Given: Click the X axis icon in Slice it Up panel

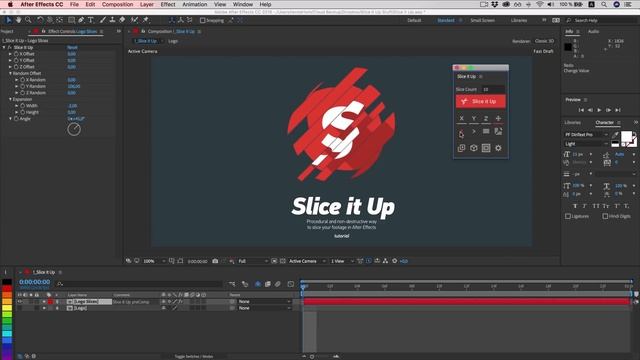Looking at the screenshot, I should pyautogui.click(x=462, y=118).
